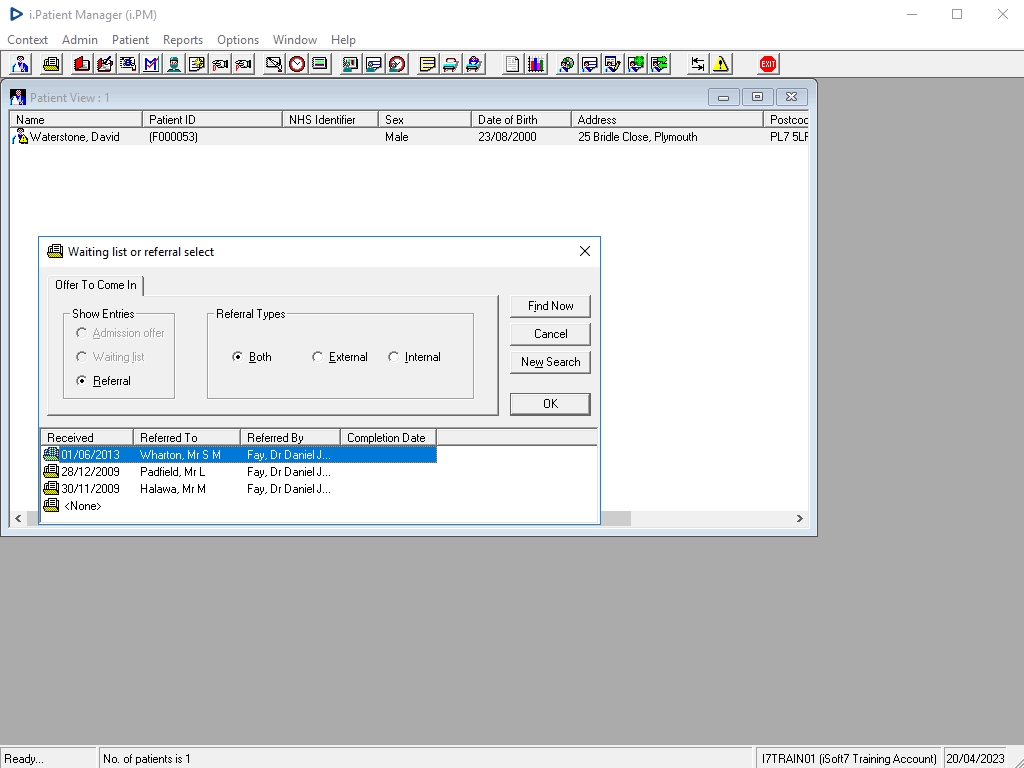The image size is (1024, 768).
Task: Click the person with CD disc icon
Action: coord(567,64)
